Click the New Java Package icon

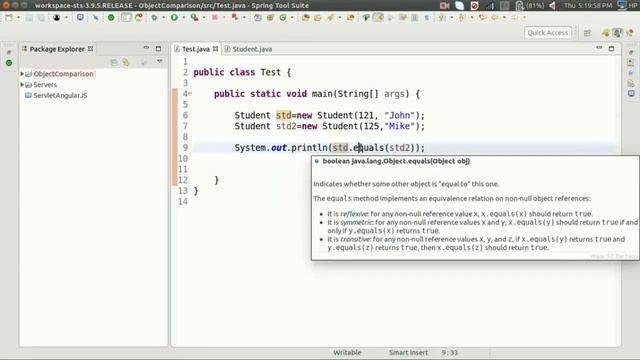coord(270,18)
